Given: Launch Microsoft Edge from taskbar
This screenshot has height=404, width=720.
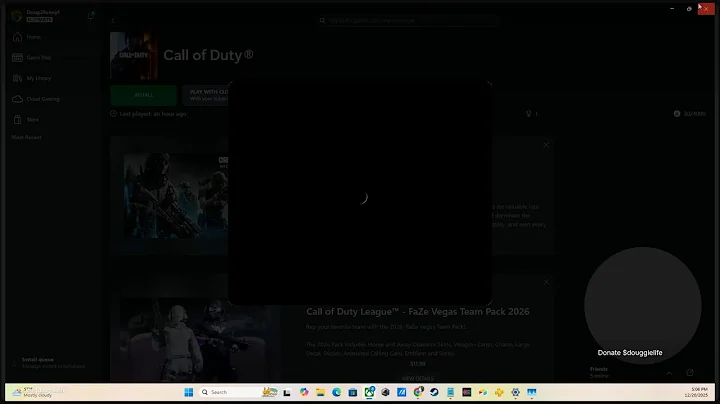Looking at the screenshot, I should coord(337,392).
